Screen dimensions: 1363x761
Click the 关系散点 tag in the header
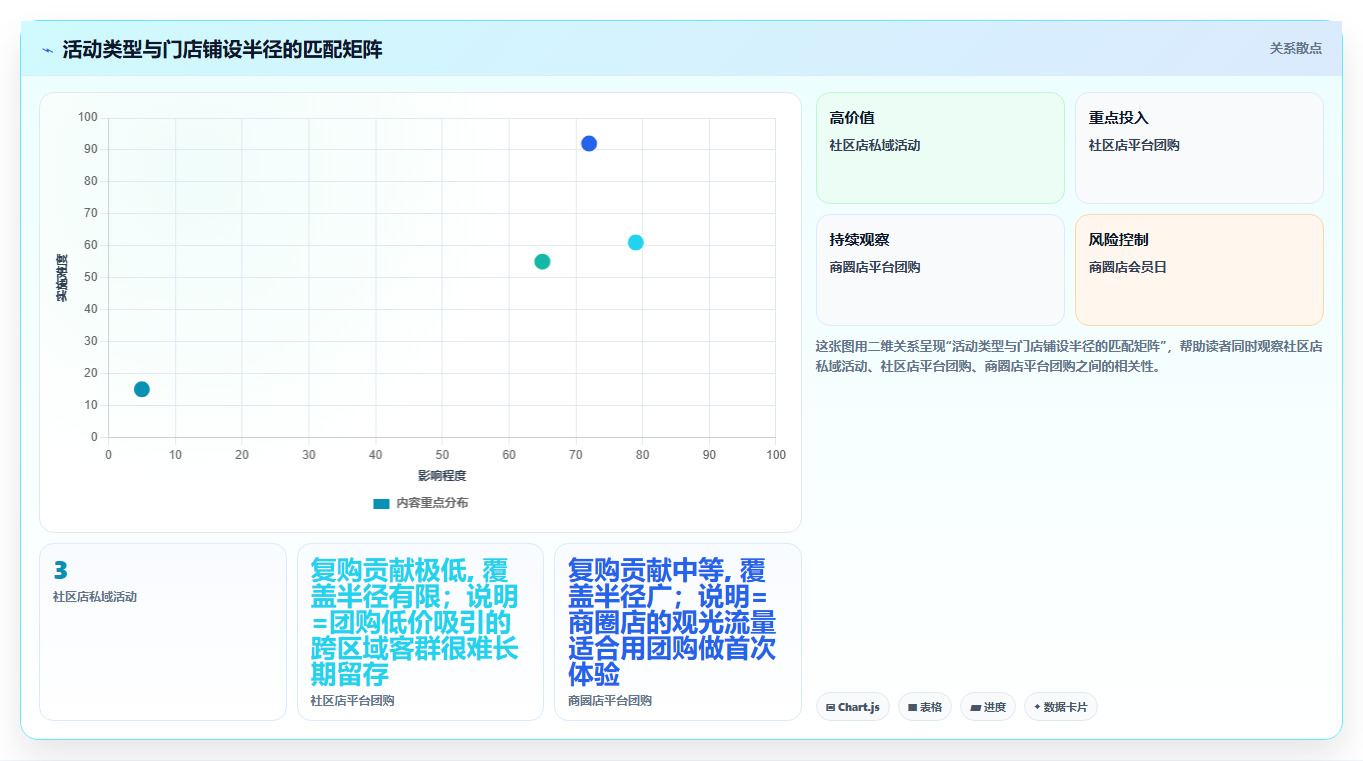[1295, 48]
